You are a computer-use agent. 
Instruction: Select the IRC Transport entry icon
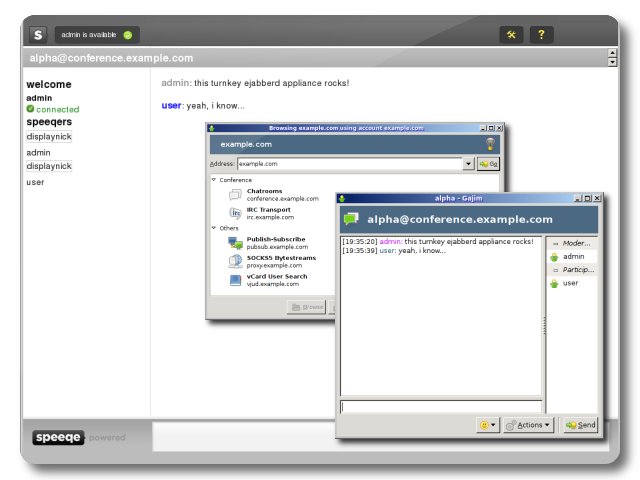pyautogui.click(x=235, y=213)
